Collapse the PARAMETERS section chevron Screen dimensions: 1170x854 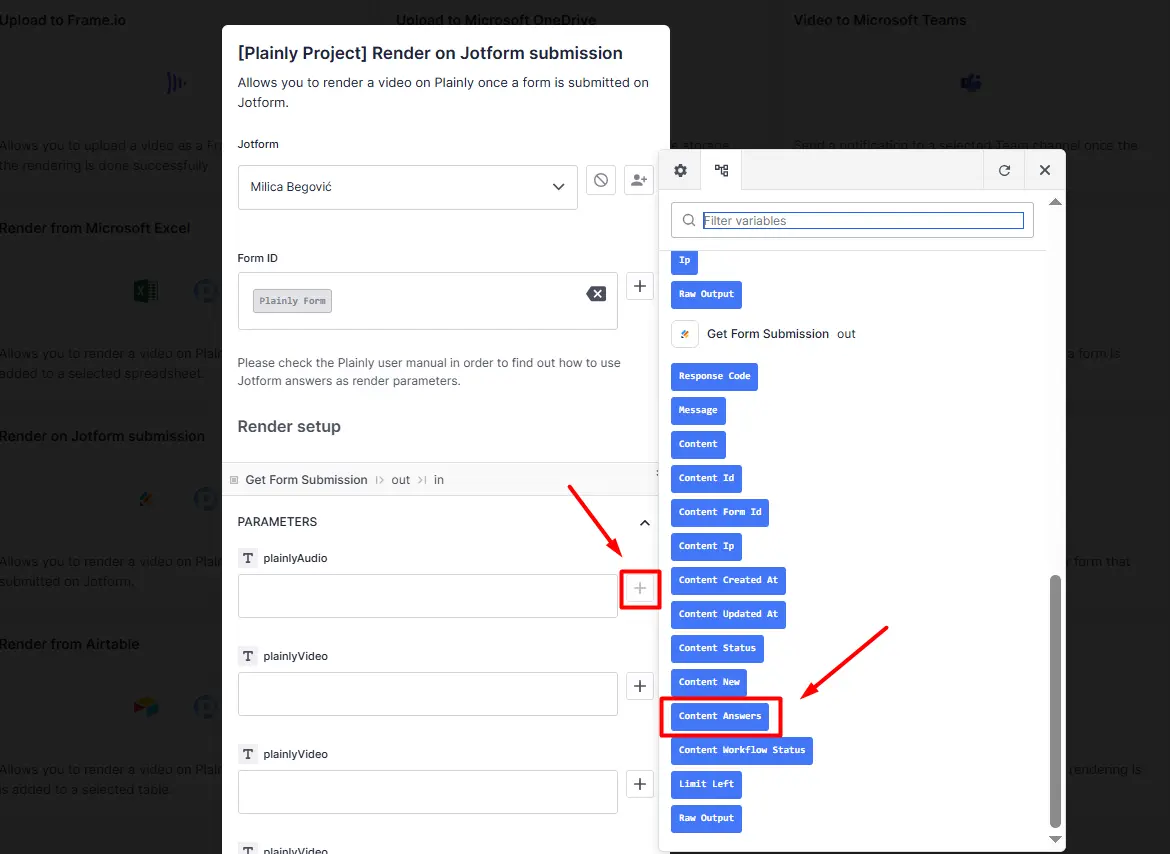coord(645,522)
